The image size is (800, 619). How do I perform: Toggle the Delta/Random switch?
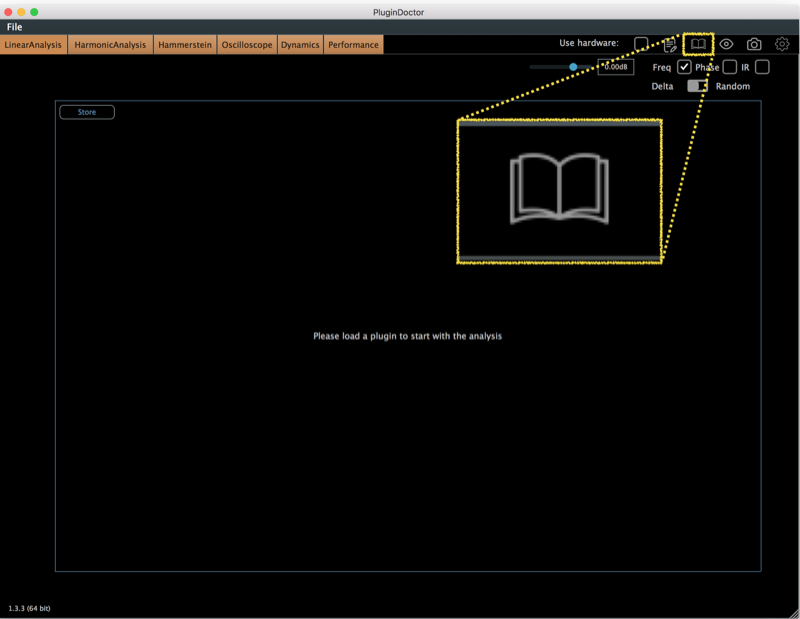697,86
